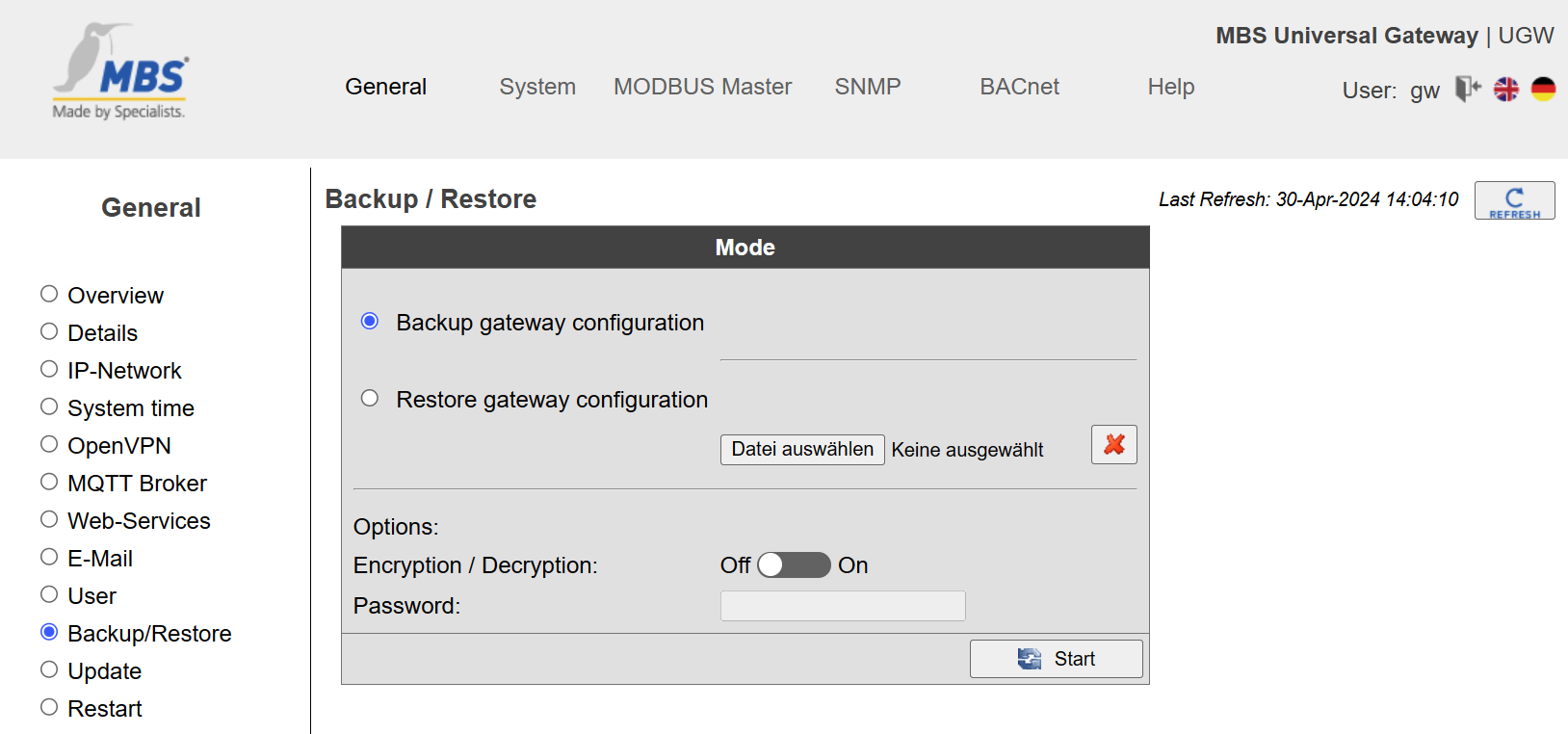The width and height of the screenshot is (1568, 734).
Task: Open the BACnet menu tab
Action: coord(1020,87)
